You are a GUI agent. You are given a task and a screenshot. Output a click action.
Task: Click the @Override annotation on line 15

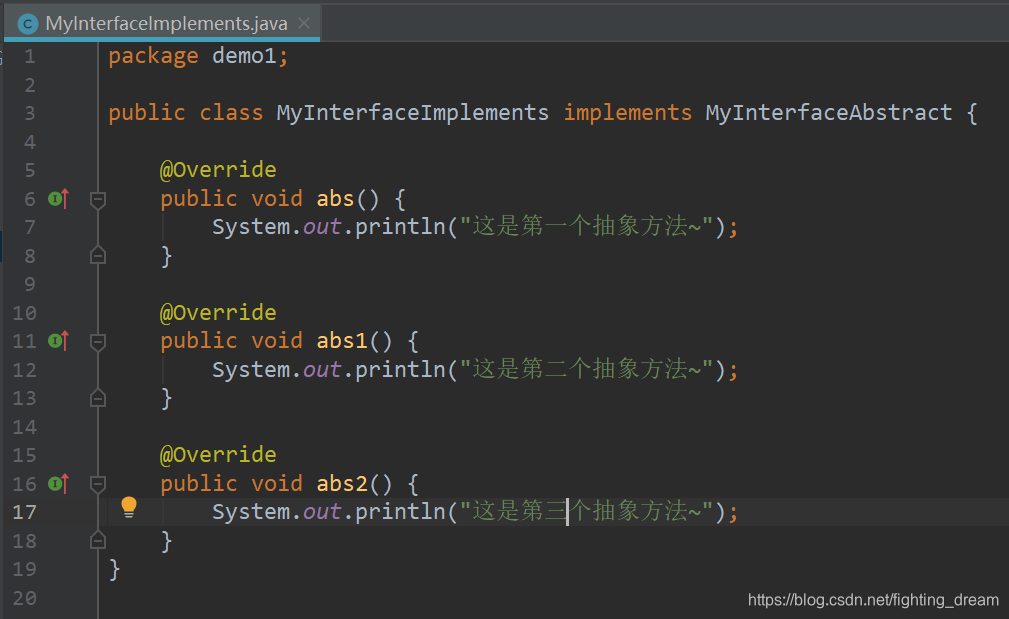click(x=218, y=455)
